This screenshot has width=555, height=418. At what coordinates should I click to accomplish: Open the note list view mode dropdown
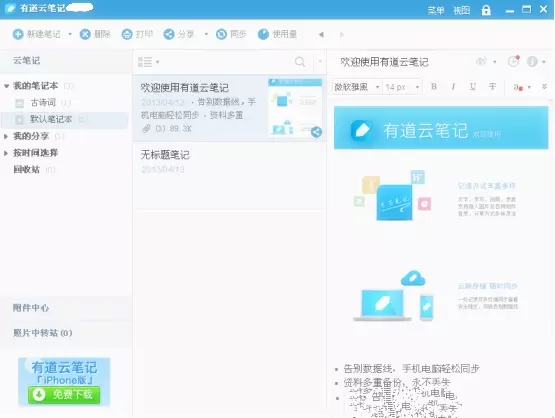[x=148, y=62]
